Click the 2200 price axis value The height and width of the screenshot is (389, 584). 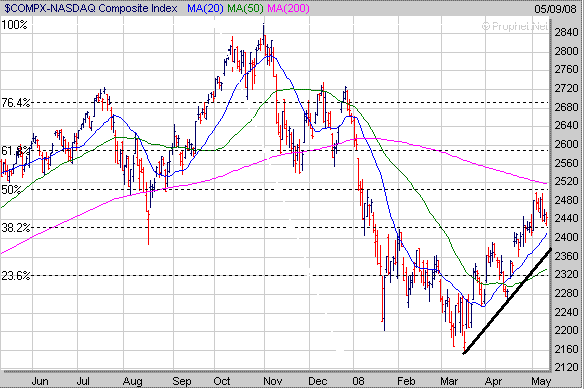(566, 331)
